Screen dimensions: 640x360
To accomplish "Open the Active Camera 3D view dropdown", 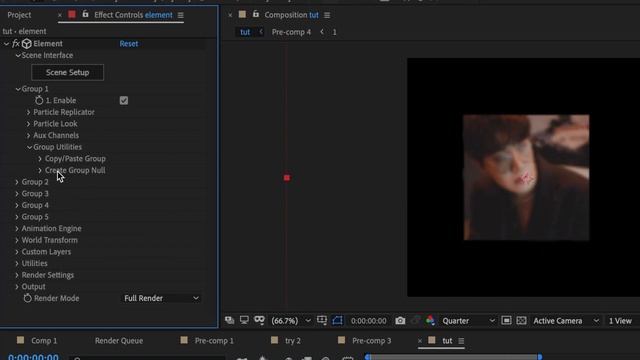I will coord(566,321).
